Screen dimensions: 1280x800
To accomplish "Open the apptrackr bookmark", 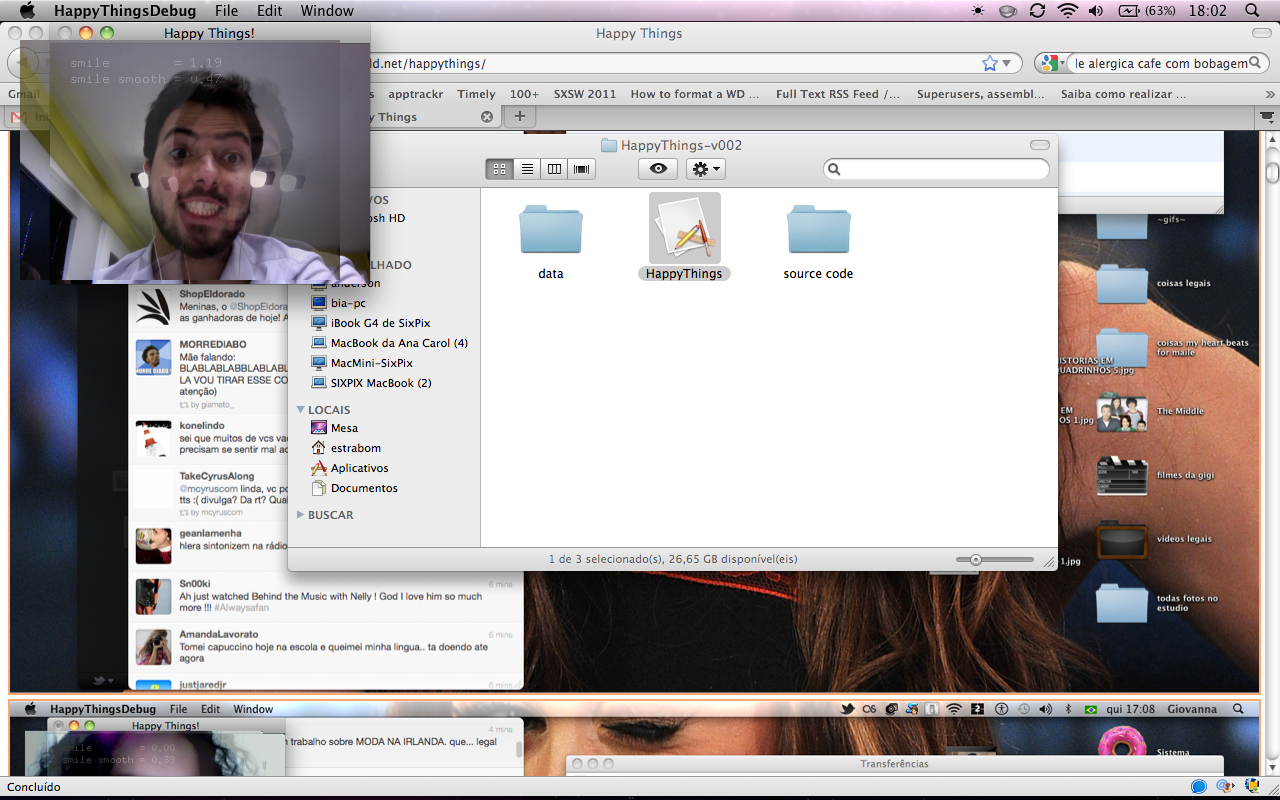I will point(416,94).
